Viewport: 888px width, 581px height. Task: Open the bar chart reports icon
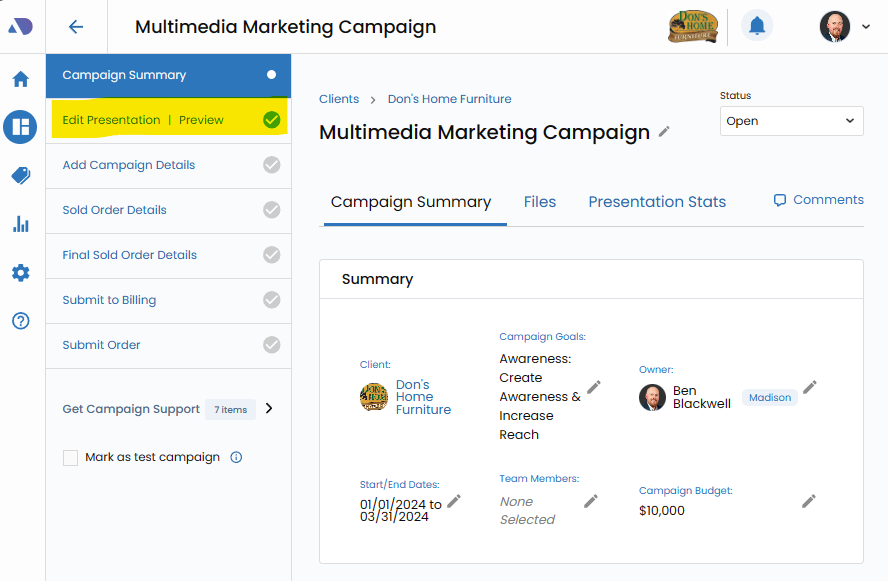tap(20, 224)
